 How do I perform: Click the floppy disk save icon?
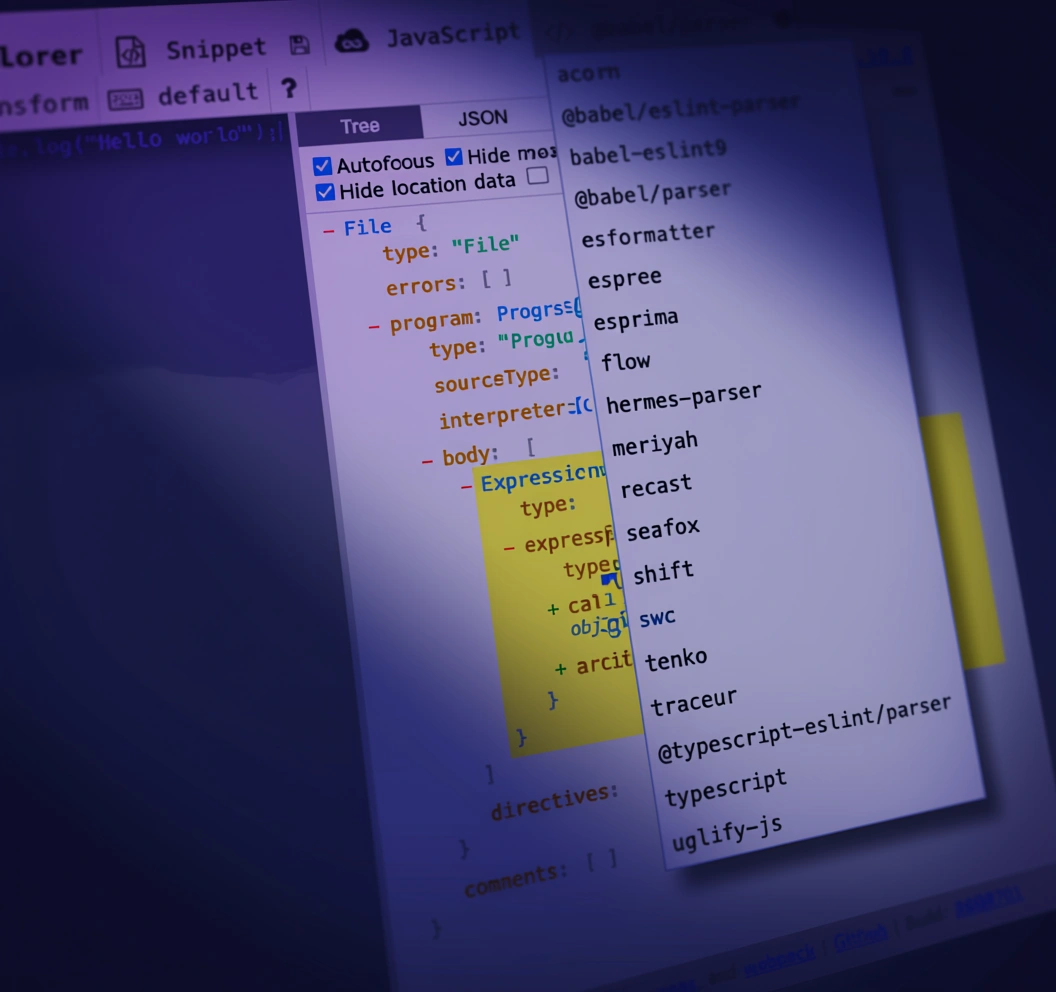[299, 45]
